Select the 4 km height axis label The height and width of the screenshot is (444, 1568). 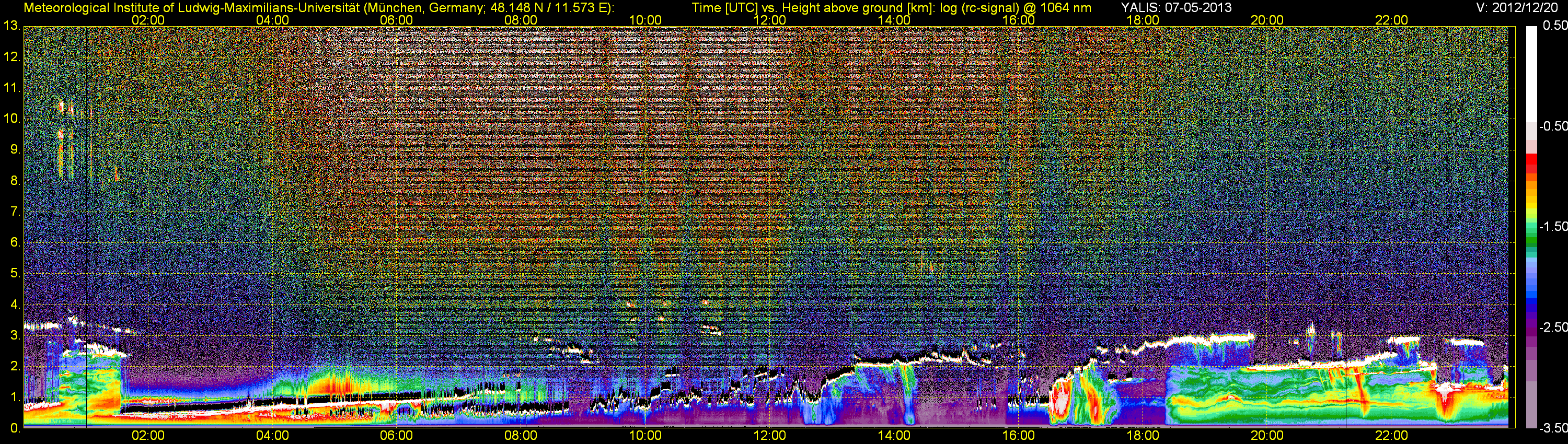(x=15, y=305)
